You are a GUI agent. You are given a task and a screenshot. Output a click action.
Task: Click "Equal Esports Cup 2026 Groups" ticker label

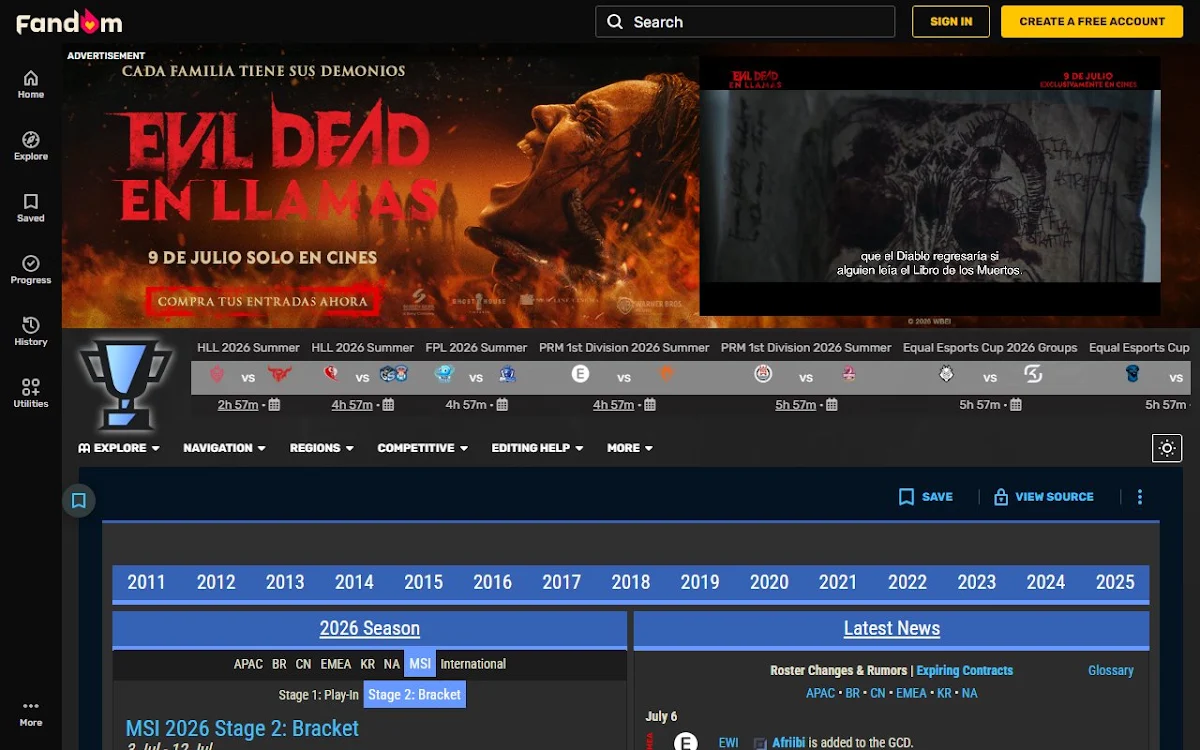tap(990, 348)
